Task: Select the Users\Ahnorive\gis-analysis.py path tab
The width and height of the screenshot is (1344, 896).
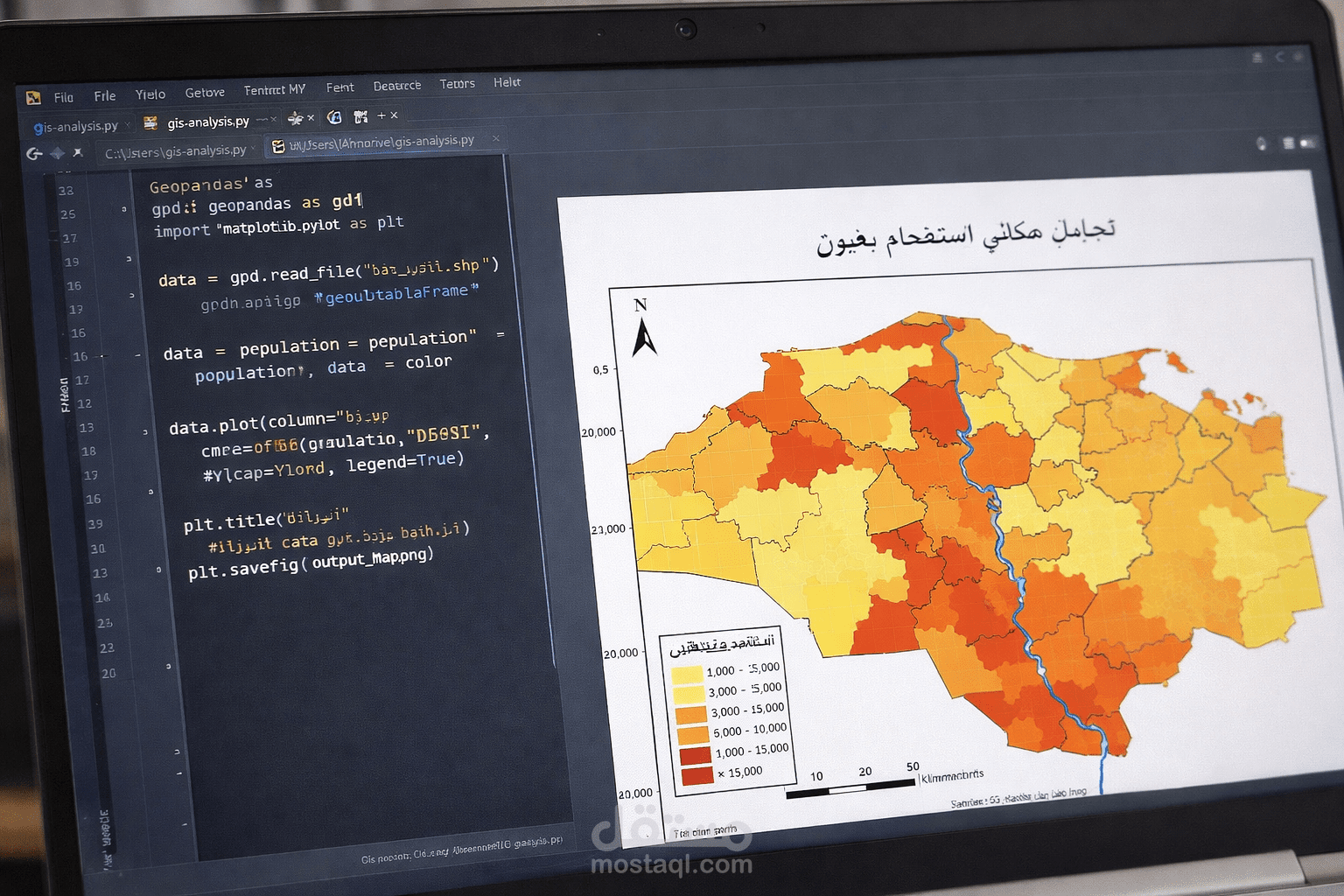Action: pos(381,142)
